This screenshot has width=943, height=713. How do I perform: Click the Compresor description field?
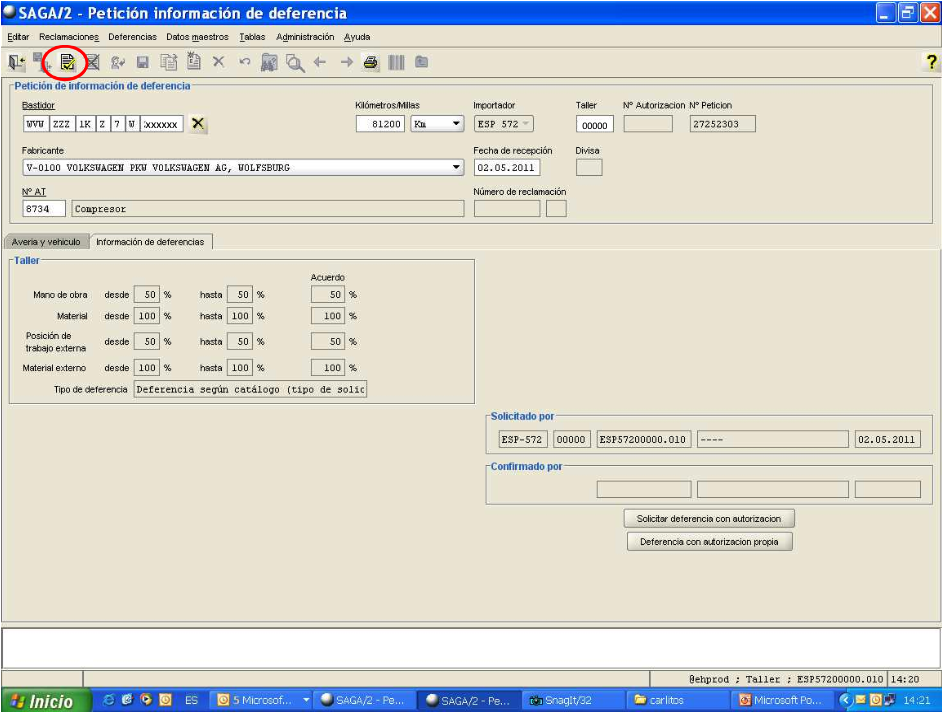point(268,209)
